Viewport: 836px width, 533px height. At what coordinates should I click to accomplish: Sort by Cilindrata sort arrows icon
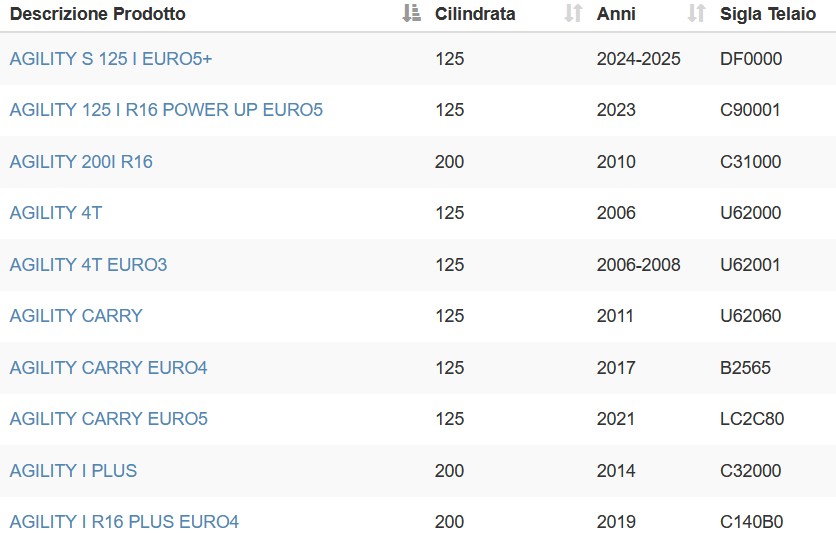573,13
